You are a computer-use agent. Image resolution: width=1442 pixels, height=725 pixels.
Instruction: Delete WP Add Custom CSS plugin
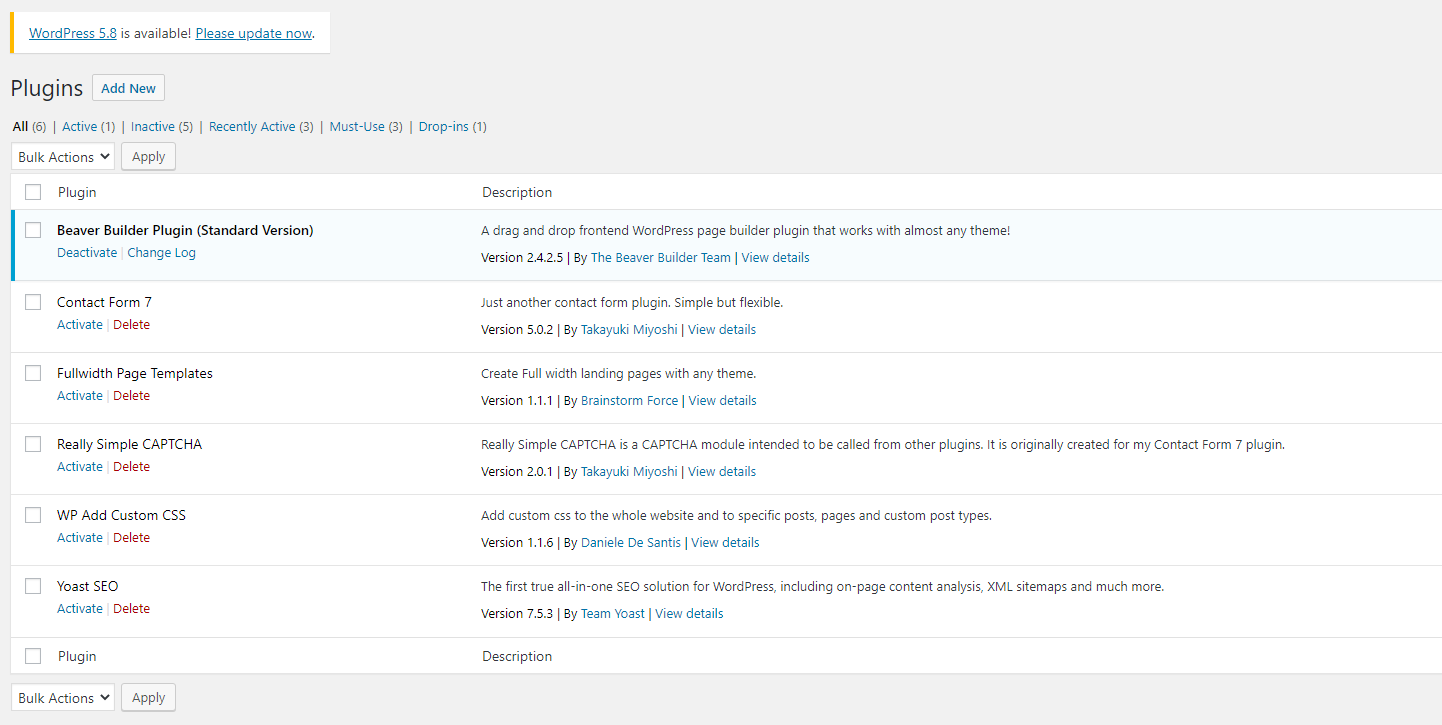pyautogui.click(x=131, y=538)
